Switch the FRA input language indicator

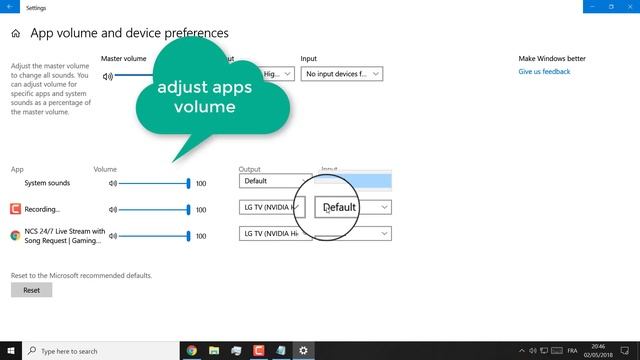[572, 351]
